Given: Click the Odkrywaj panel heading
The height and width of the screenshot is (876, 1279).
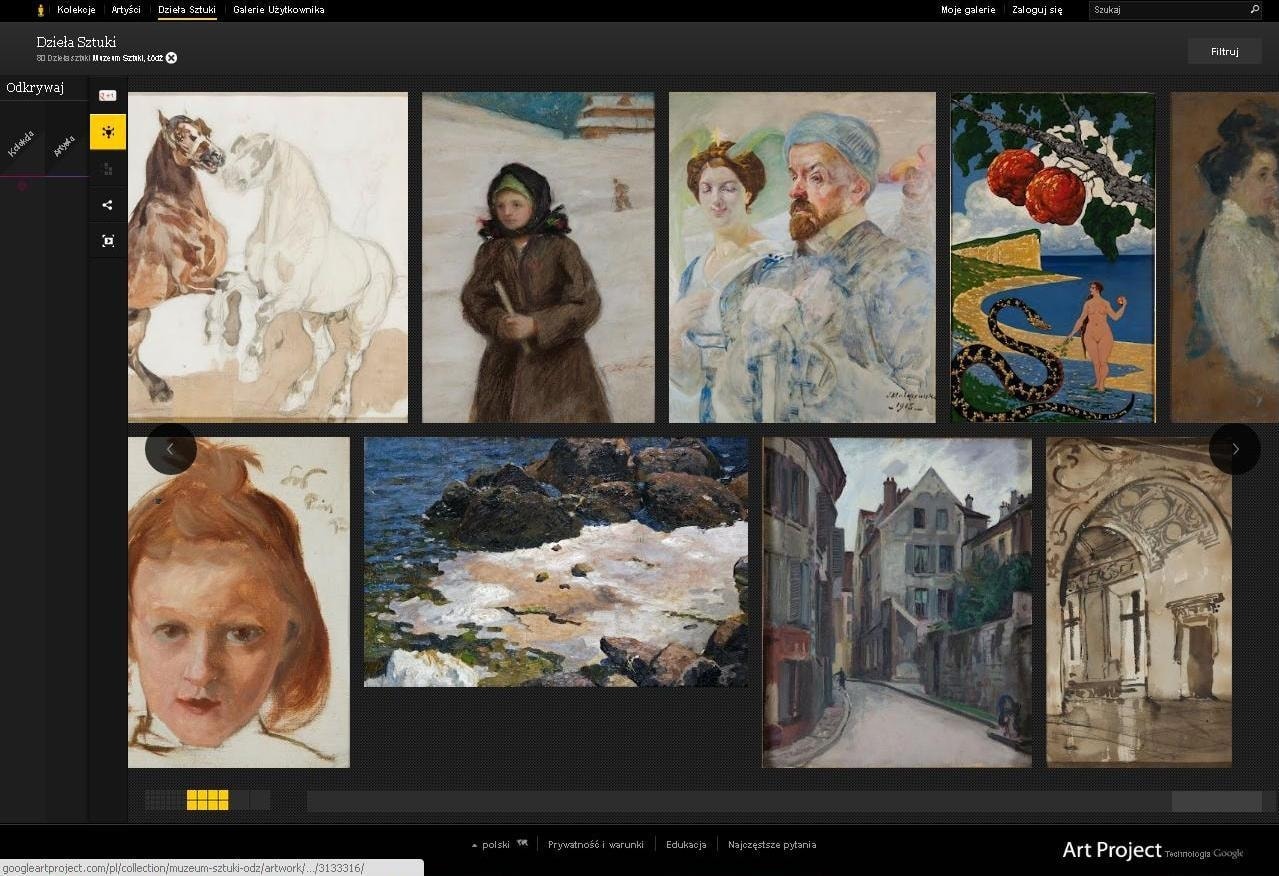Looking at the screenshot, I should point(35,88).
